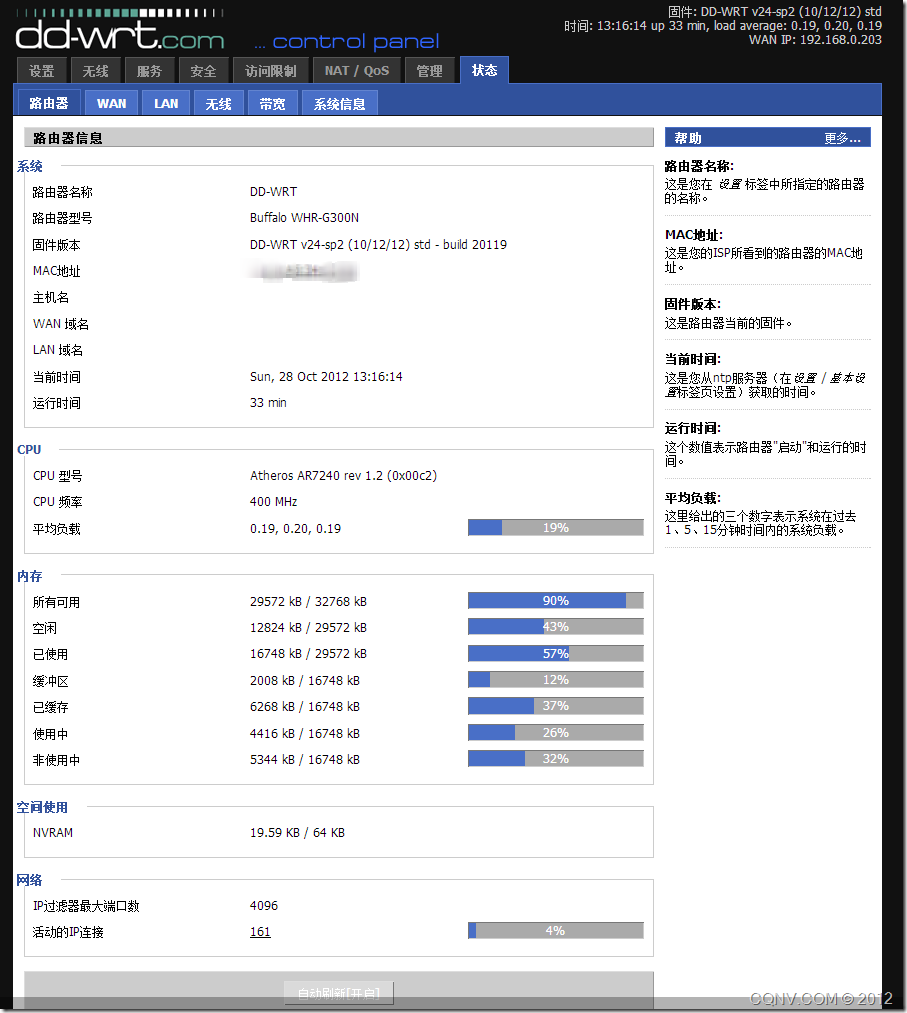Switch to the 服务 tab

coord(149,70)
